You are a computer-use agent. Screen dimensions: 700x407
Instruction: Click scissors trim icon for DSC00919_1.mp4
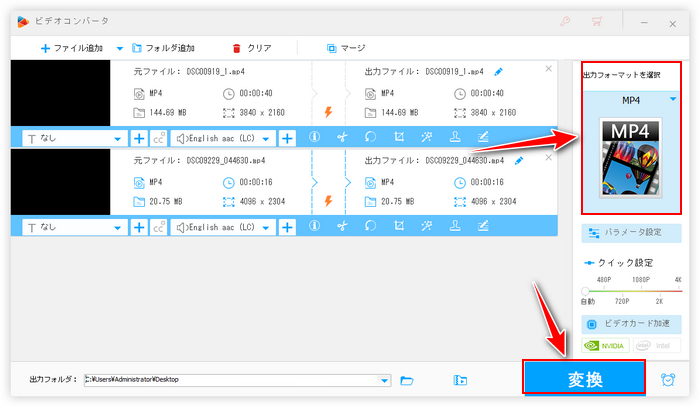341,138
